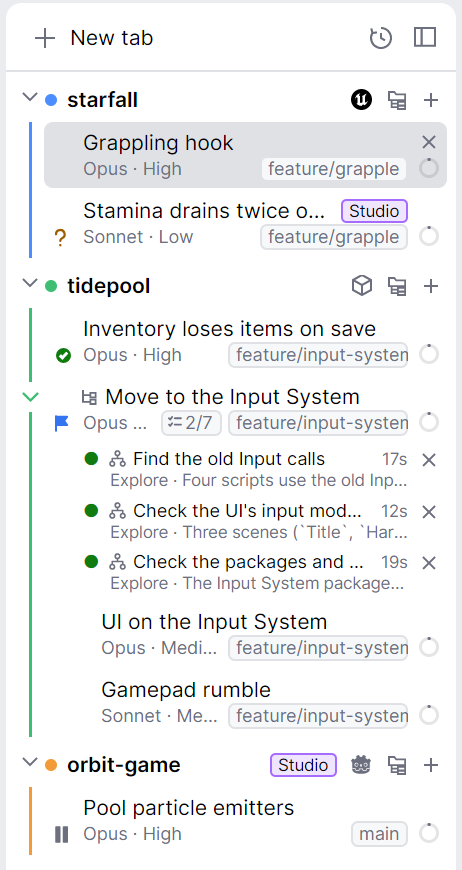Open the tidepool folder tree icon
The image size is (462, 870).
[x=397, y=286]
